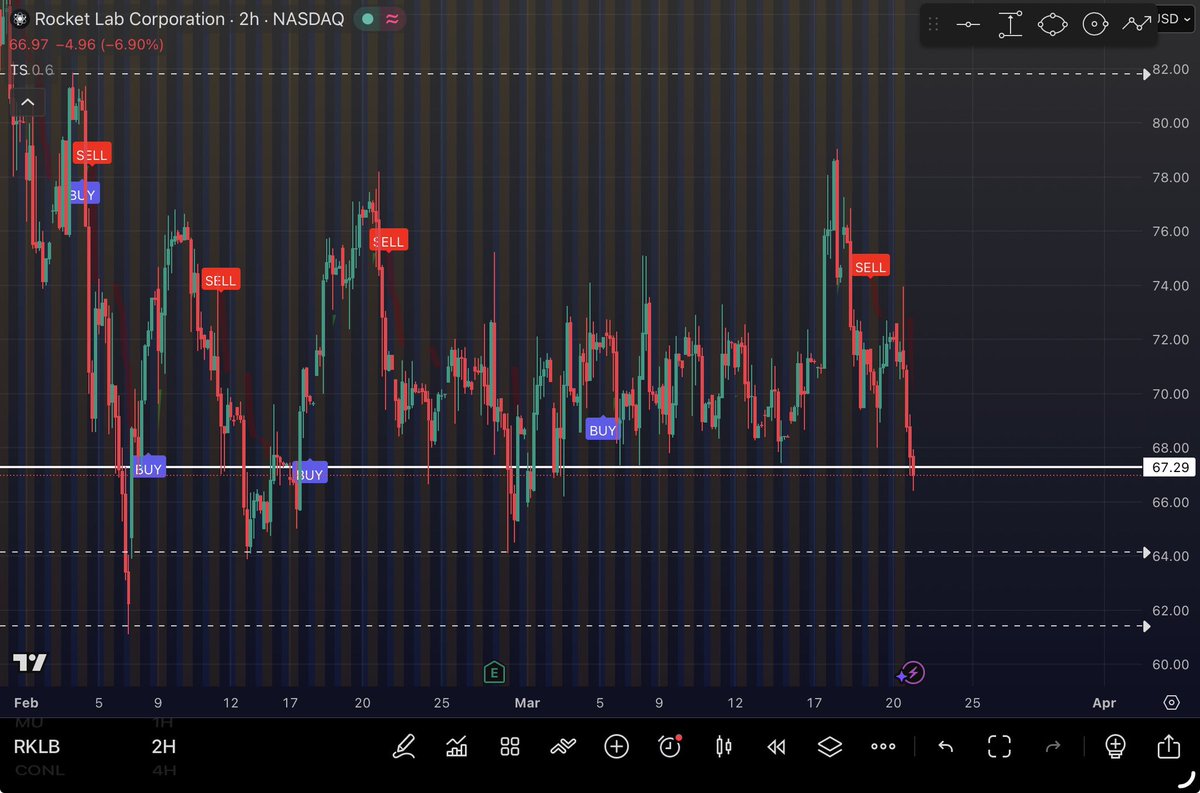Image resolution: width=1200 pixels, height=793 pixels.
Task: Tap the 72.00 price axis label
Action: 1168,340
